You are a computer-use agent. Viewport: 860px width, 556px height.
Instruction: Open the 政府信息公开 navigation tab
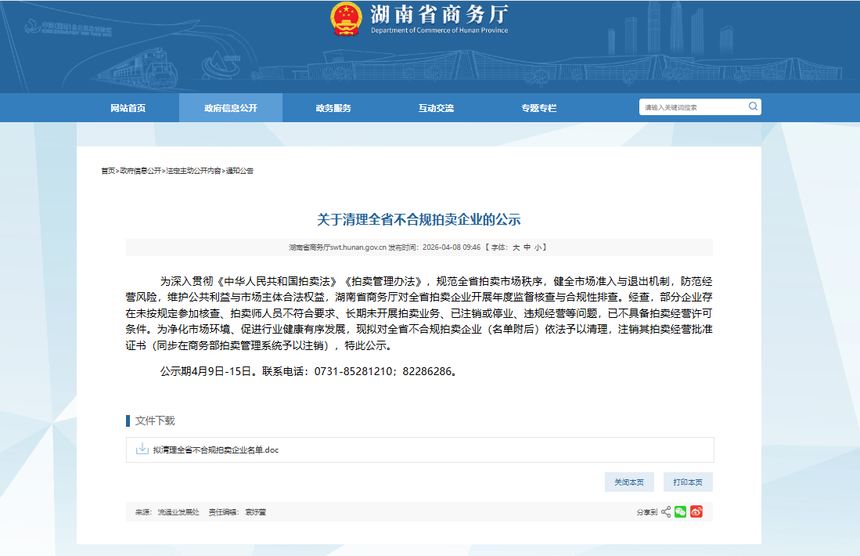[230, 108]
